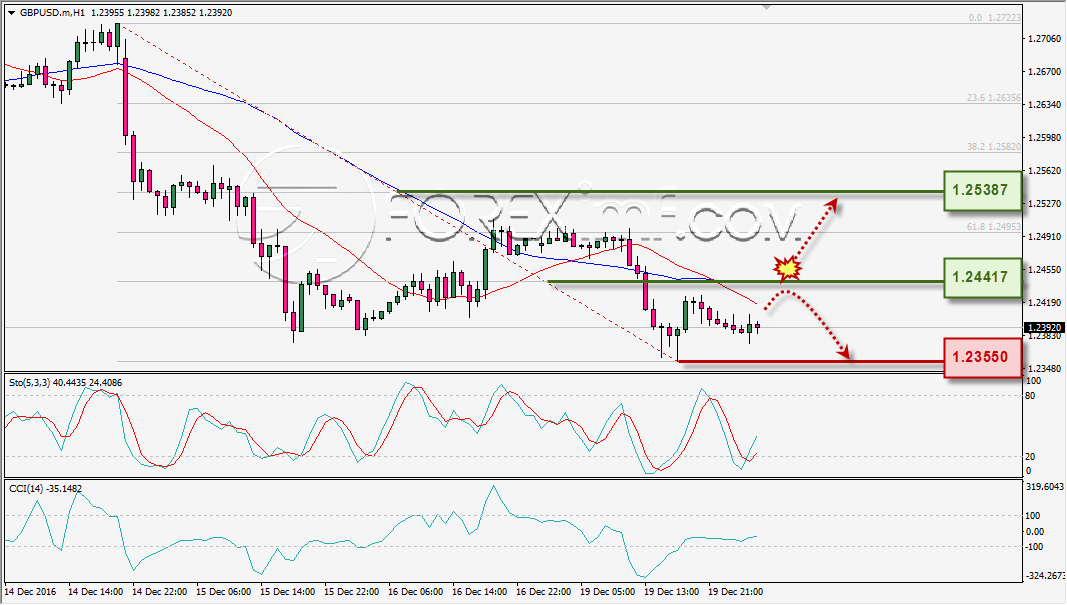Screen dimensions: 1067x605
Task: Click the GBPUSD.m,H1 chart title
Action: coord(52,12)
